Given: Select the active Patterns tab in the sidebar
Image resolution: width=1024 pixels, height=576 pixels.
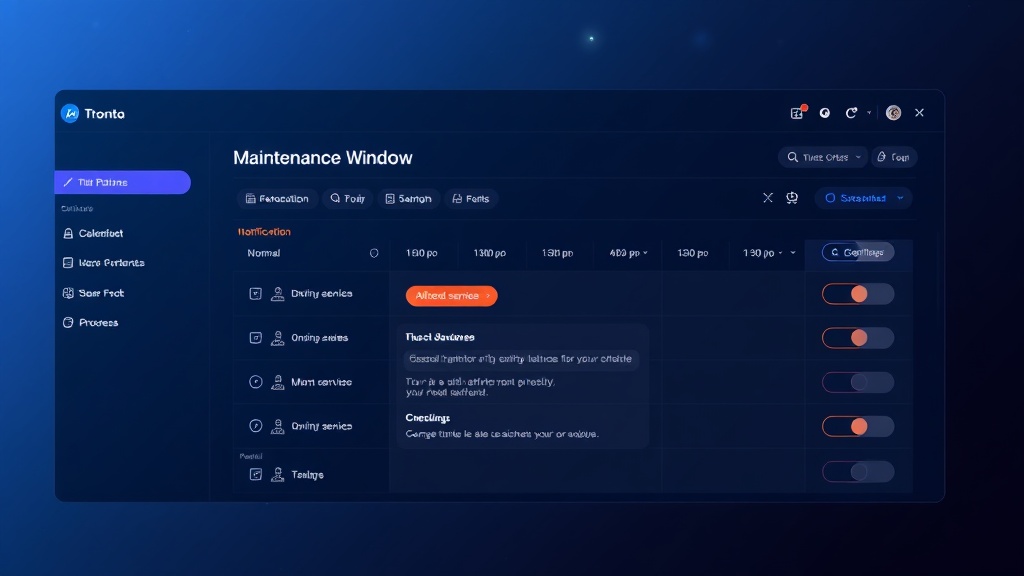Looking at the screenshot, I should pyautogui.click(x=123, y=182).
